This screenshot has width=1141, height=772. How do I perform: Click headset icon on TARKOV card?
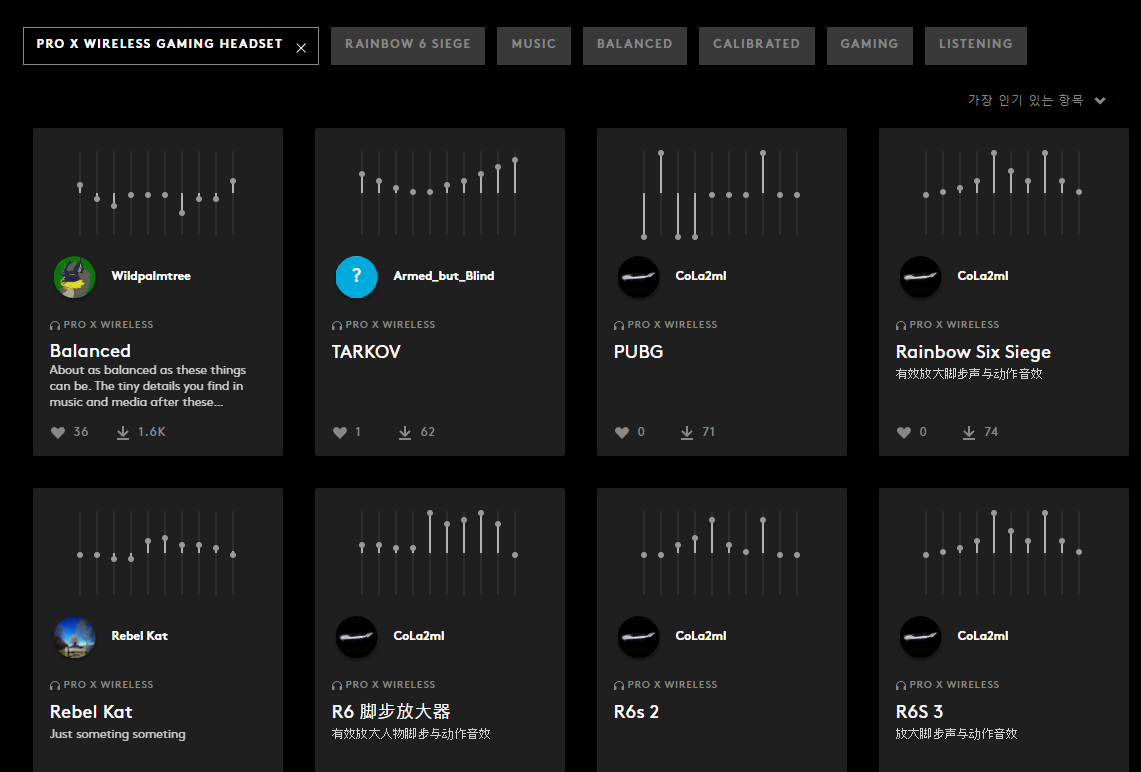pyautogui.click(x=336, y=325)
